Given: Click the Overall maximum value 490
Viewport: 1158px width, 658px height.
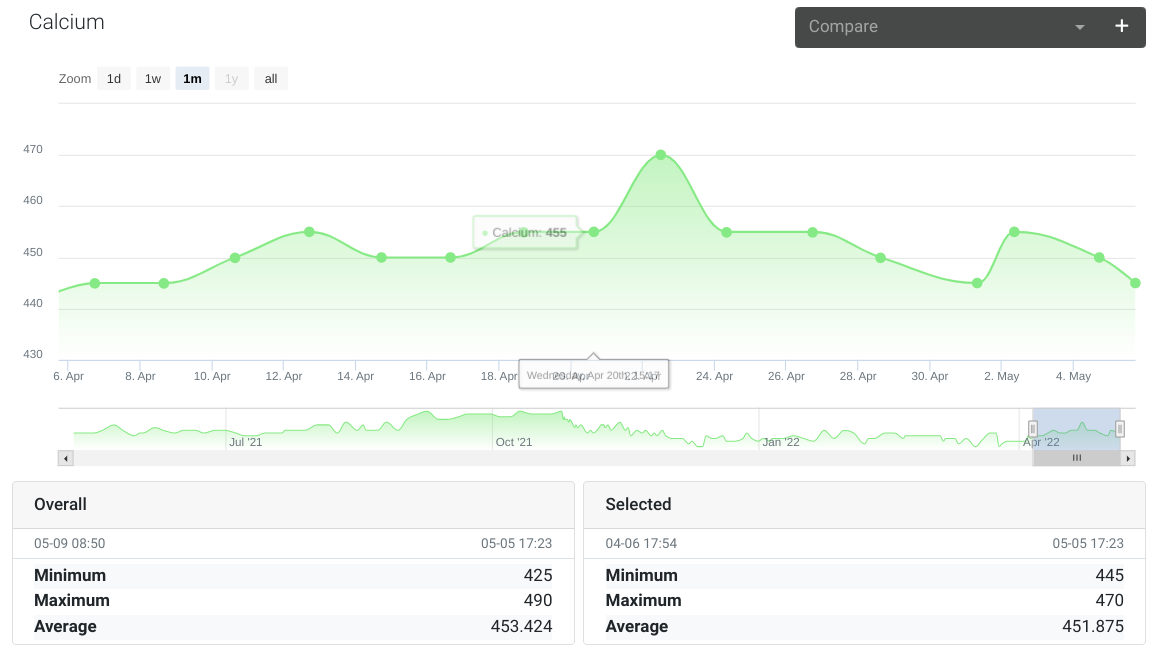Looking at the screenshot, I should point(538,600).
